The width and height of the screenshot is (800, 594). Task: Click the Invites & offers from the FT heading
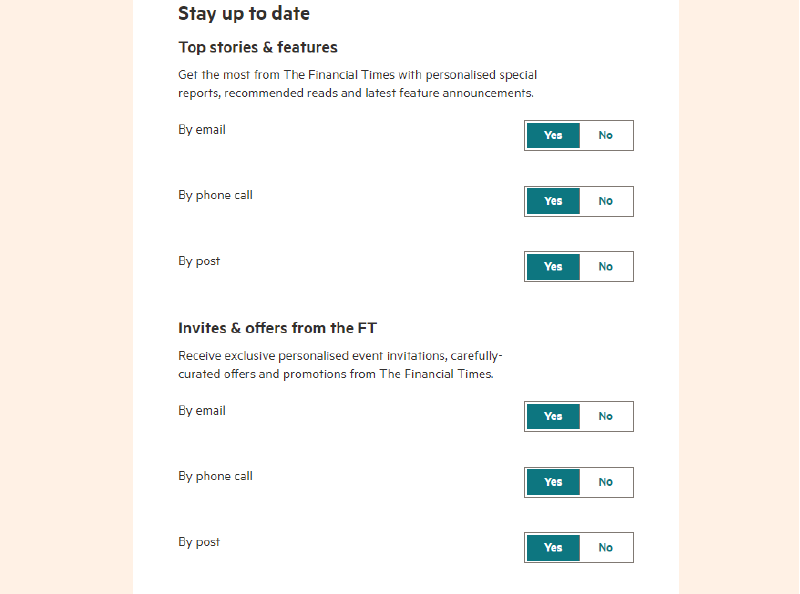point(278,328)
